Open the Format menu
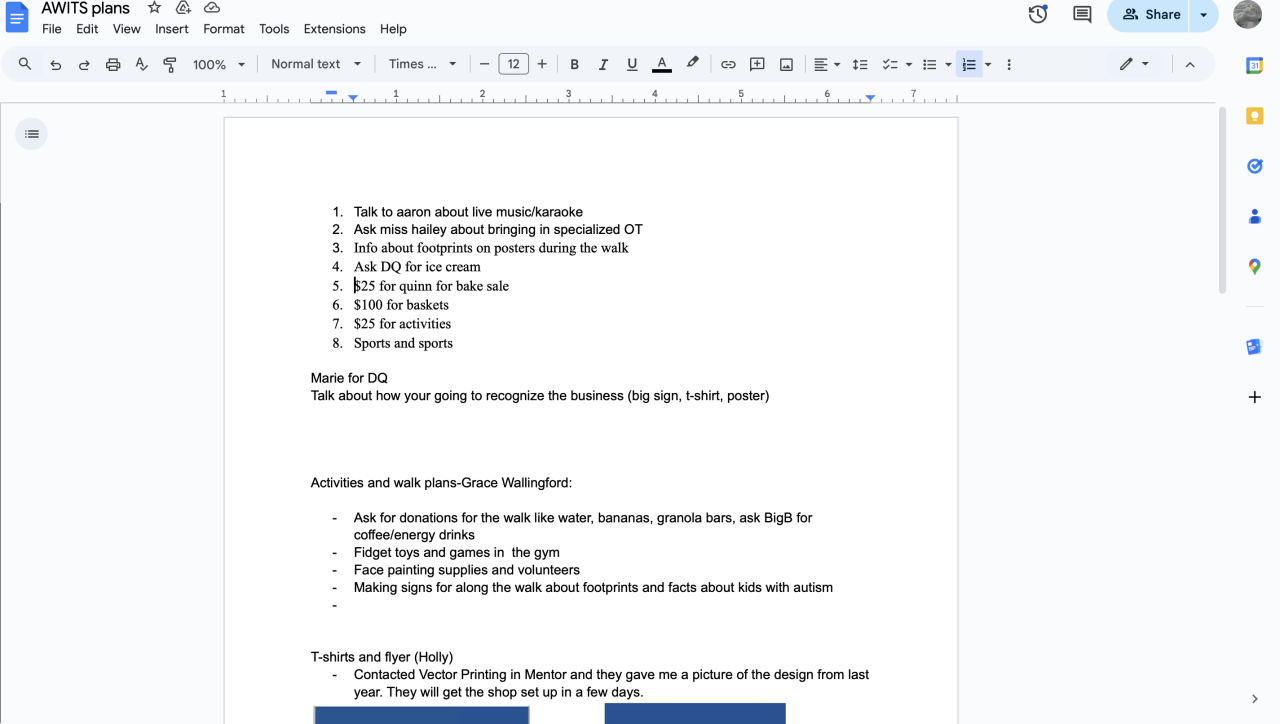 (x=224, y=29)
